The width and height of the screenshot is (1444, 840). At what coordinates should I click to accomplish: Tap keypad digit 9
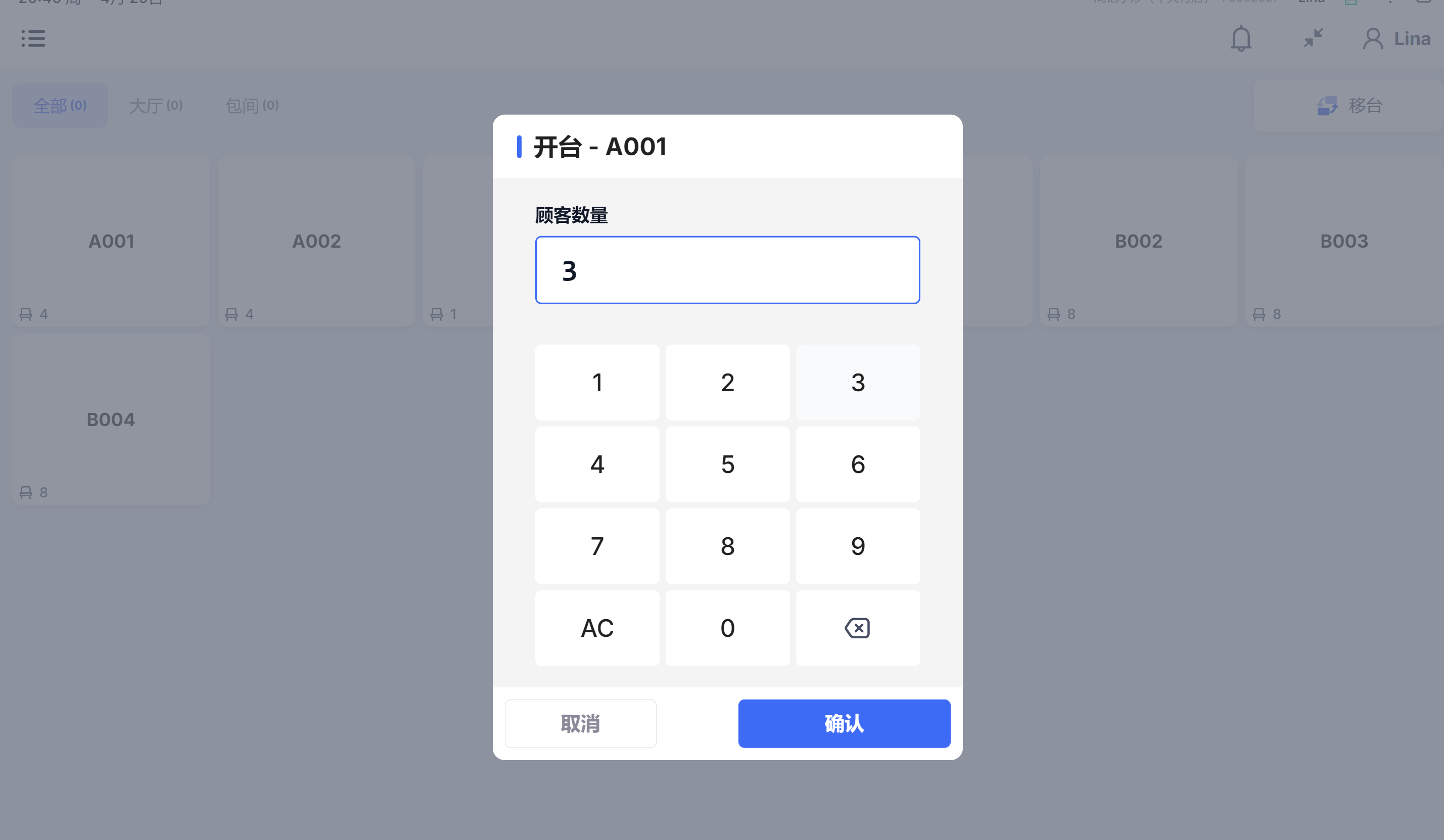pyautogui.click(x=858, y=546)
